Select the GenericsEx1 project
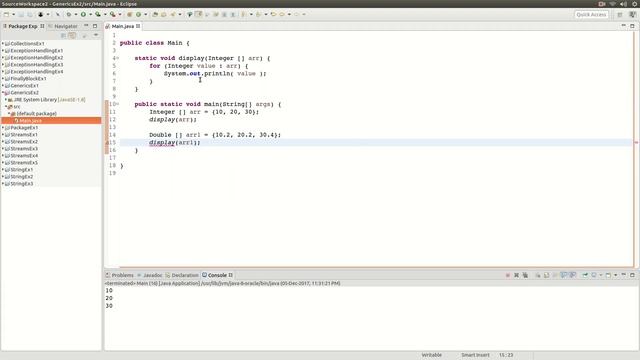The height and width of the screenshot is (360, 640). click(24, 86)
